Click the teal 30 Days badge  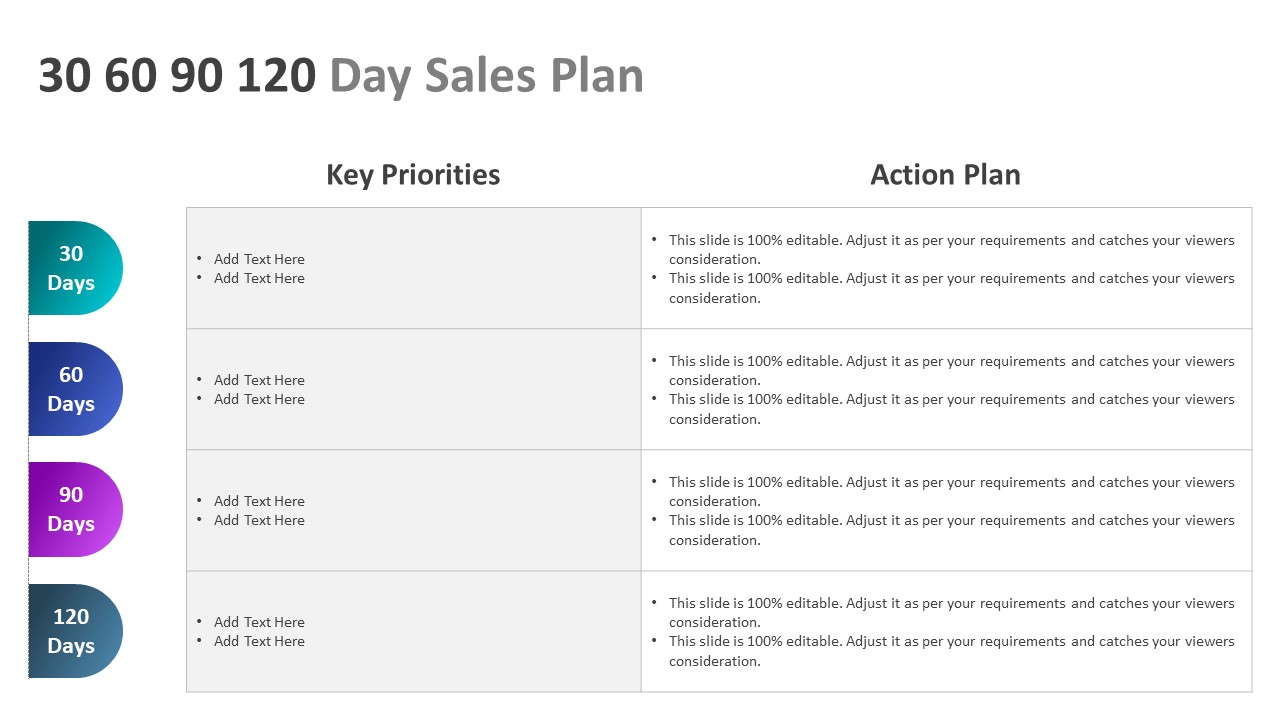pyautogui.click(x=74, y=268)
